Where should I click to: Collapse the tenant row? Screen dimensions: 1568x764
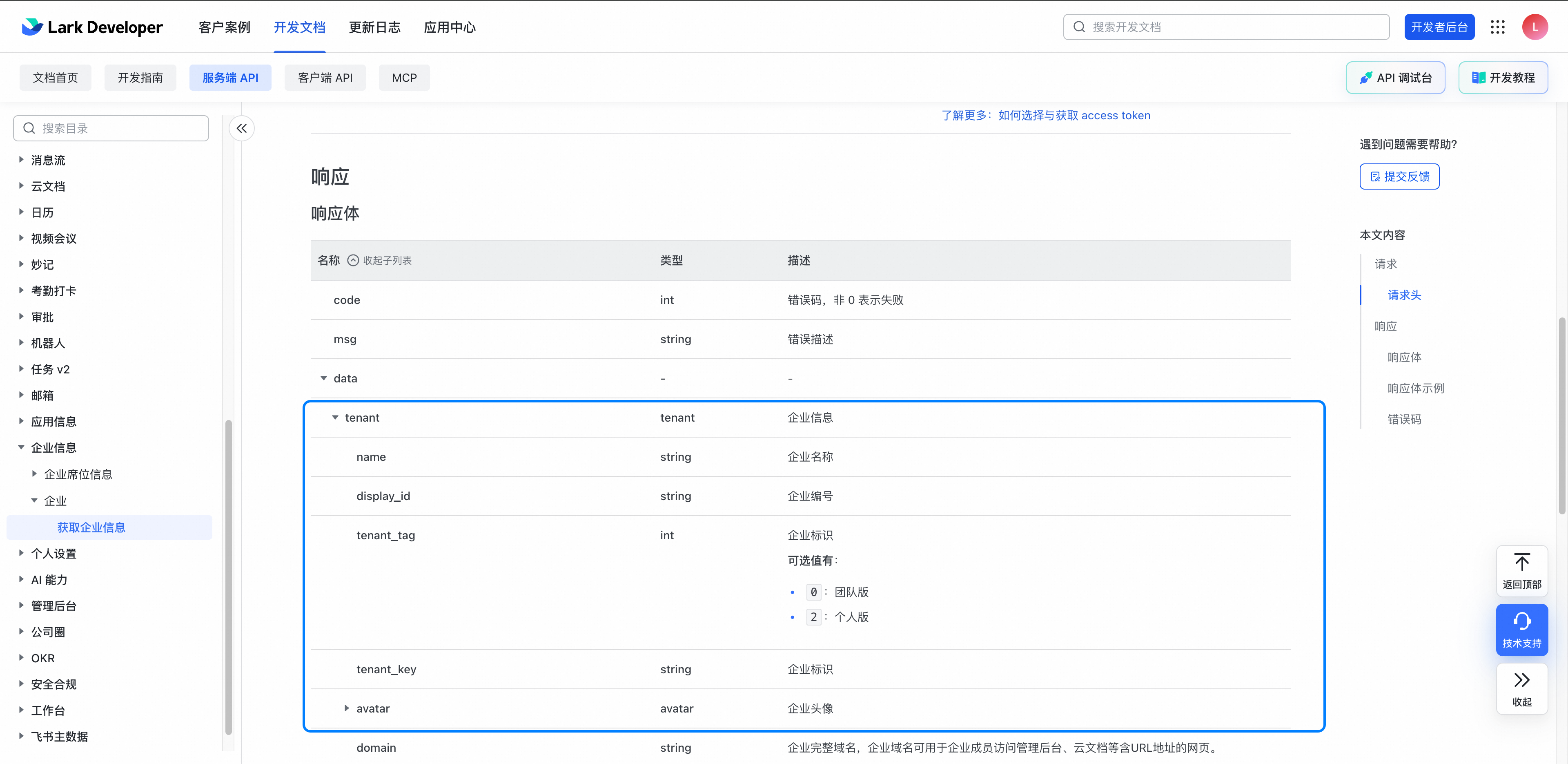click(335, 418)
